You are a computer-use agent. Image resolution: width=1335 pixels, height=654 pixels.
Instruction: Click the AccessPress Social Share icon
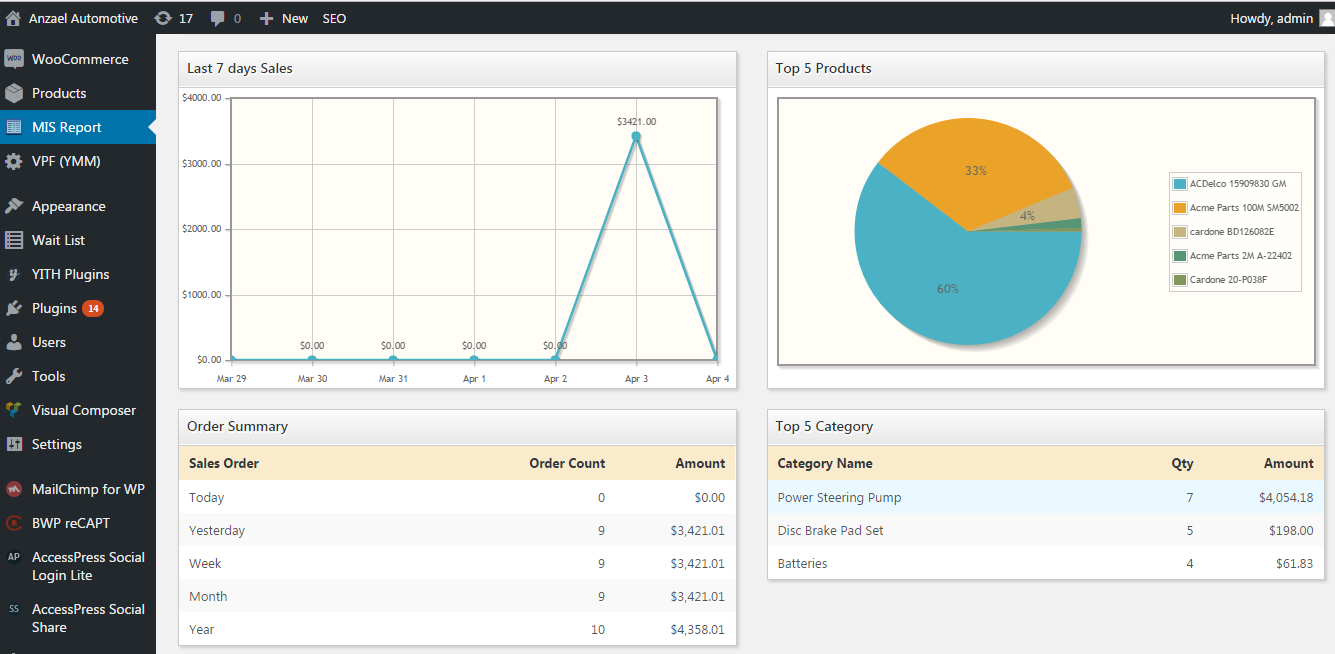14,609
